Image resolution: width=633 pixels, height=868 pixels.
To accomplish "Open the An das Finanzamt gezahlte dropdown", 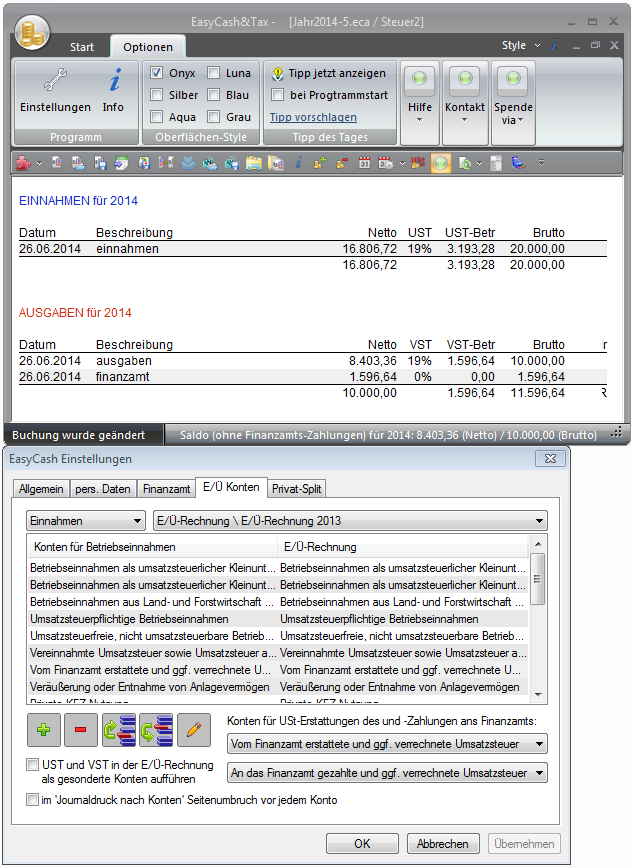I will 387,773.
